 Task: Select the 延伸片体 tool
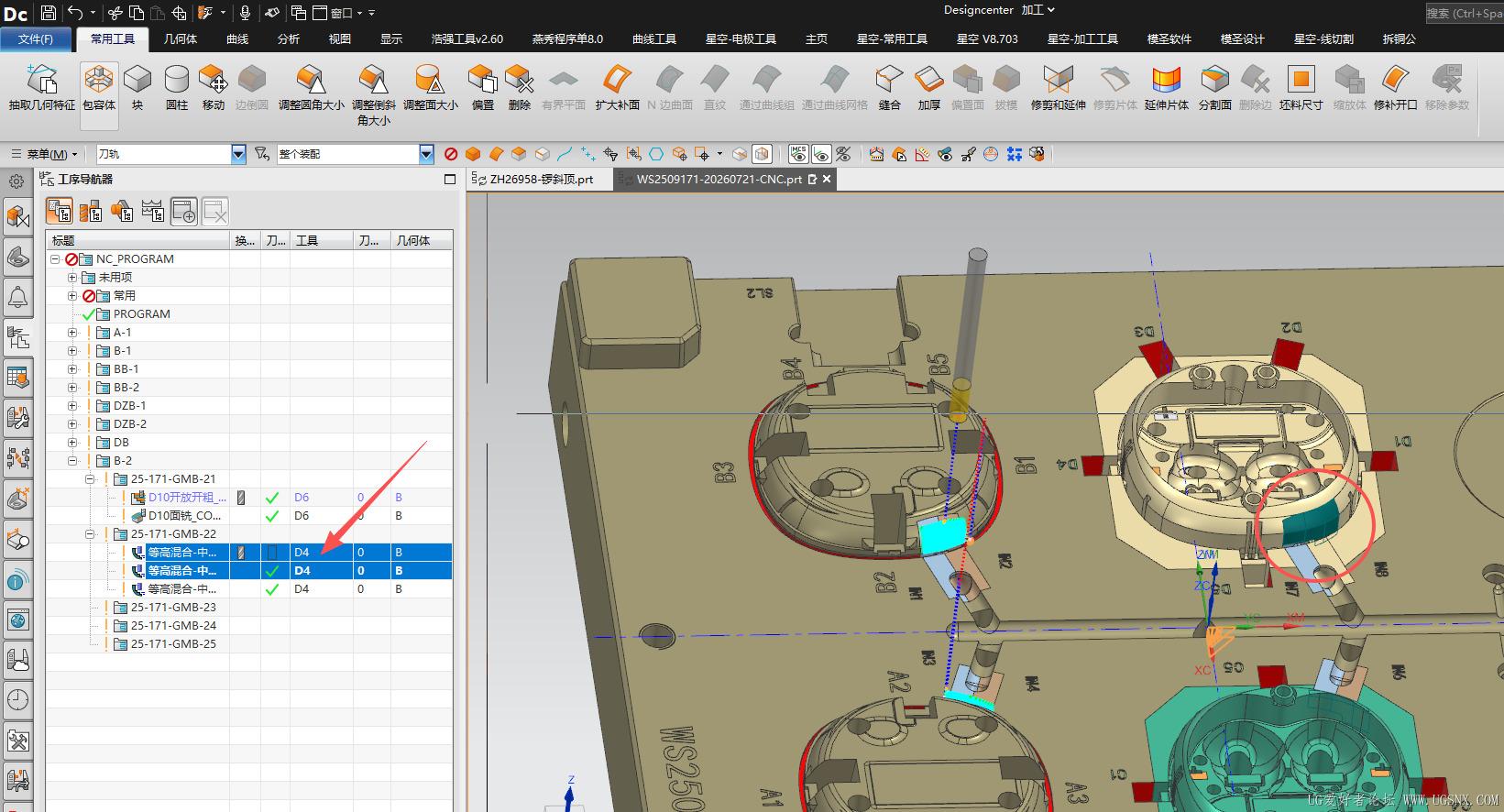coord(1167,88)
